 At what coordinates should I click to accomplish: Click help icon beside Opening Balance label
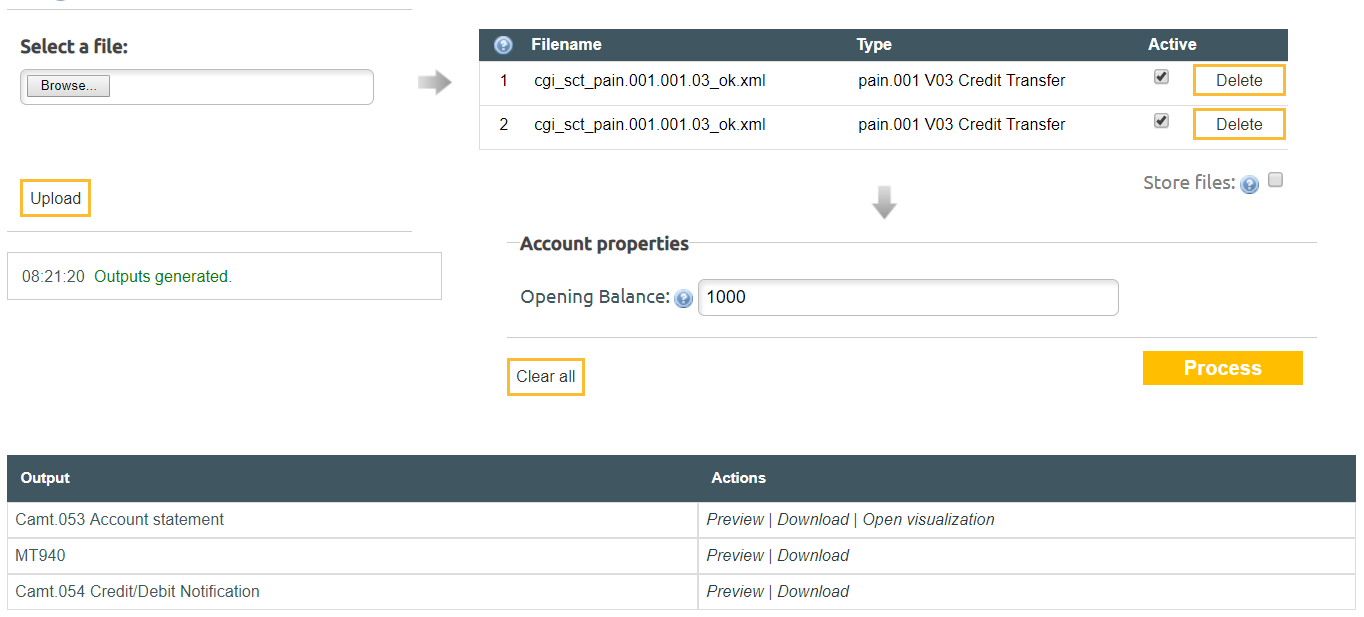click(683, 298)
